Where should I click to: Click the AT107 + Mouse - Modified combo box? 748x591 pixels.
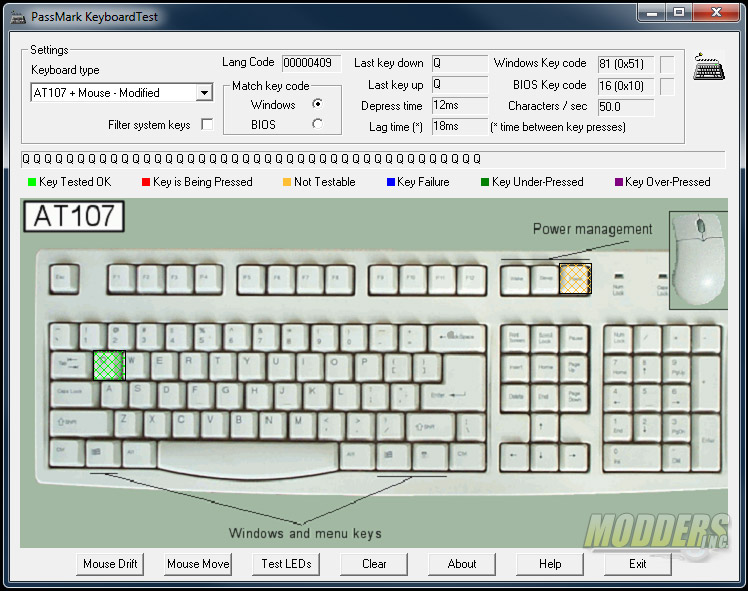(122, 93)
